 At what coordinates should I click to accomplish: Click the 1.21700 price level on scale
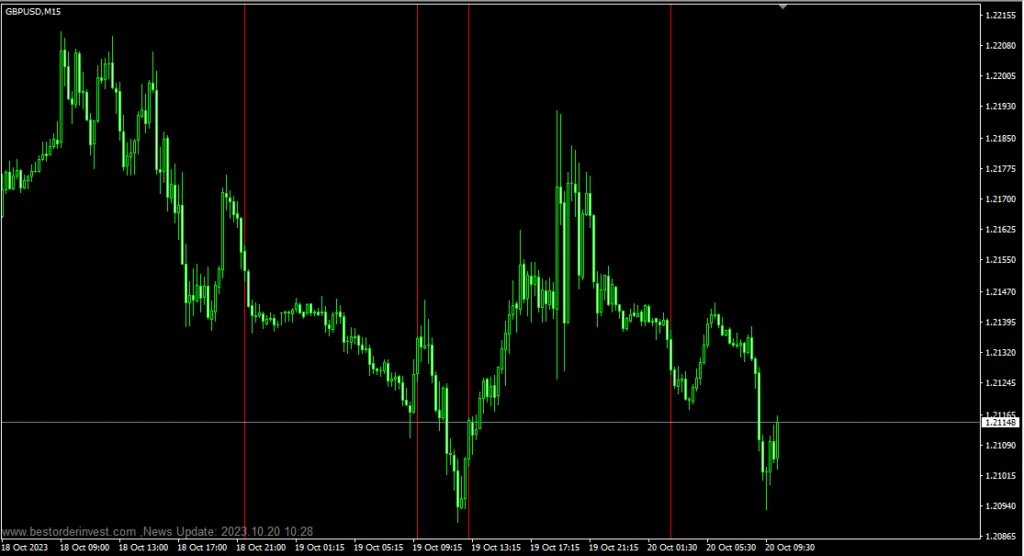tap(1000, 199)
